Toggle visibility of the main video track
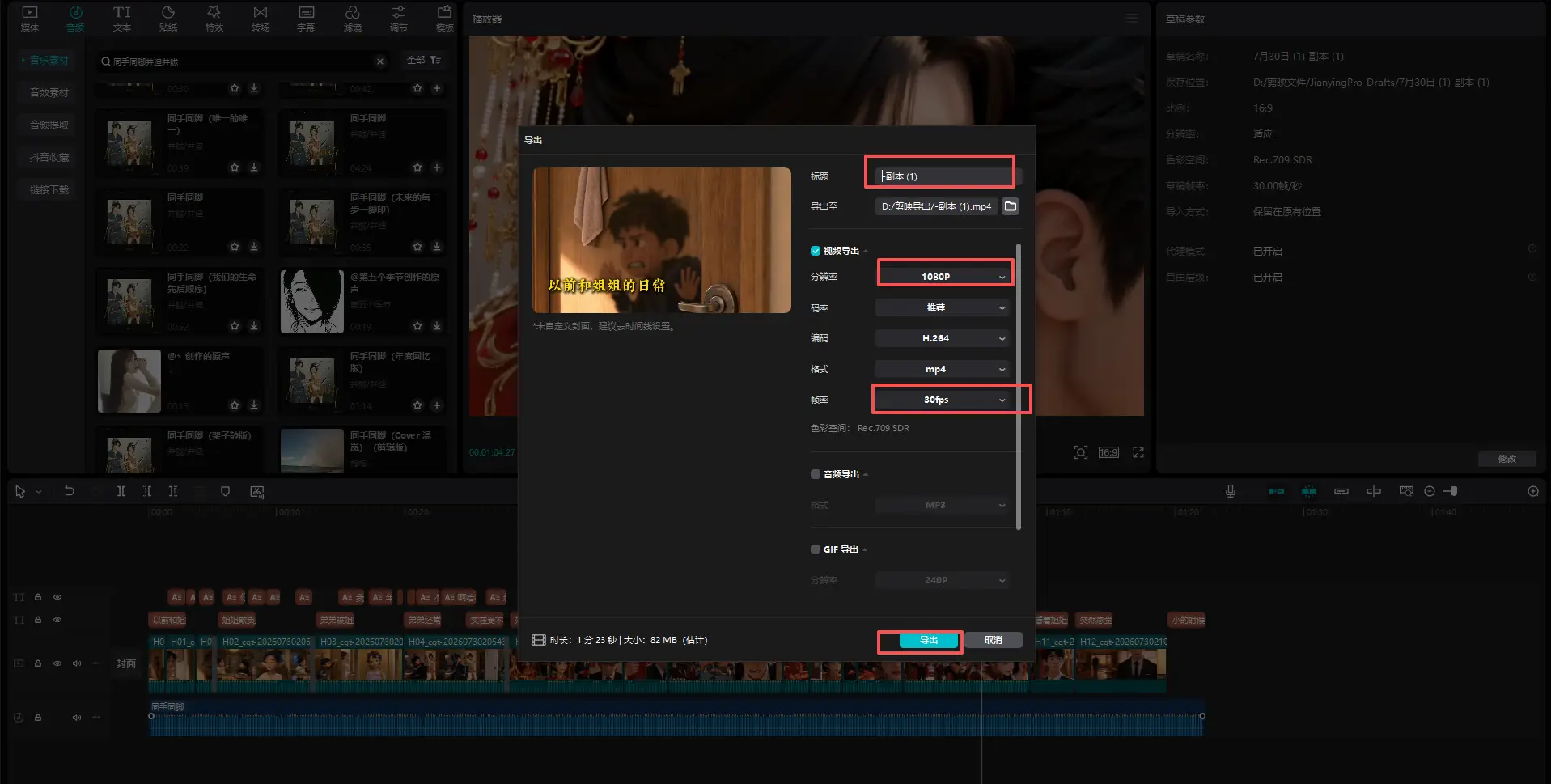Screen dimensions: 1551x784 click(x=57, y=663)
